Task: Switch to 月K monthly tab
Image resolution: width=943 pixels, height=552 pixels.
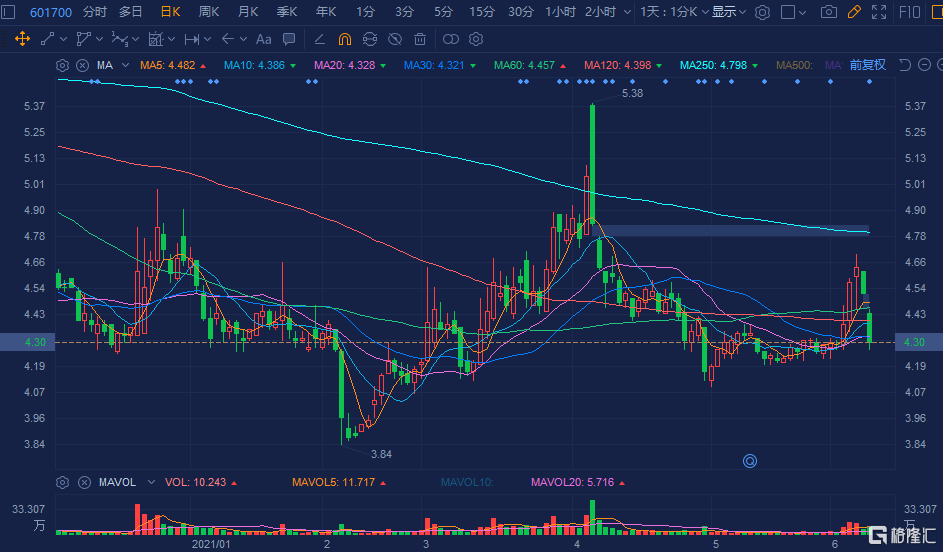Action: [248, 12]
